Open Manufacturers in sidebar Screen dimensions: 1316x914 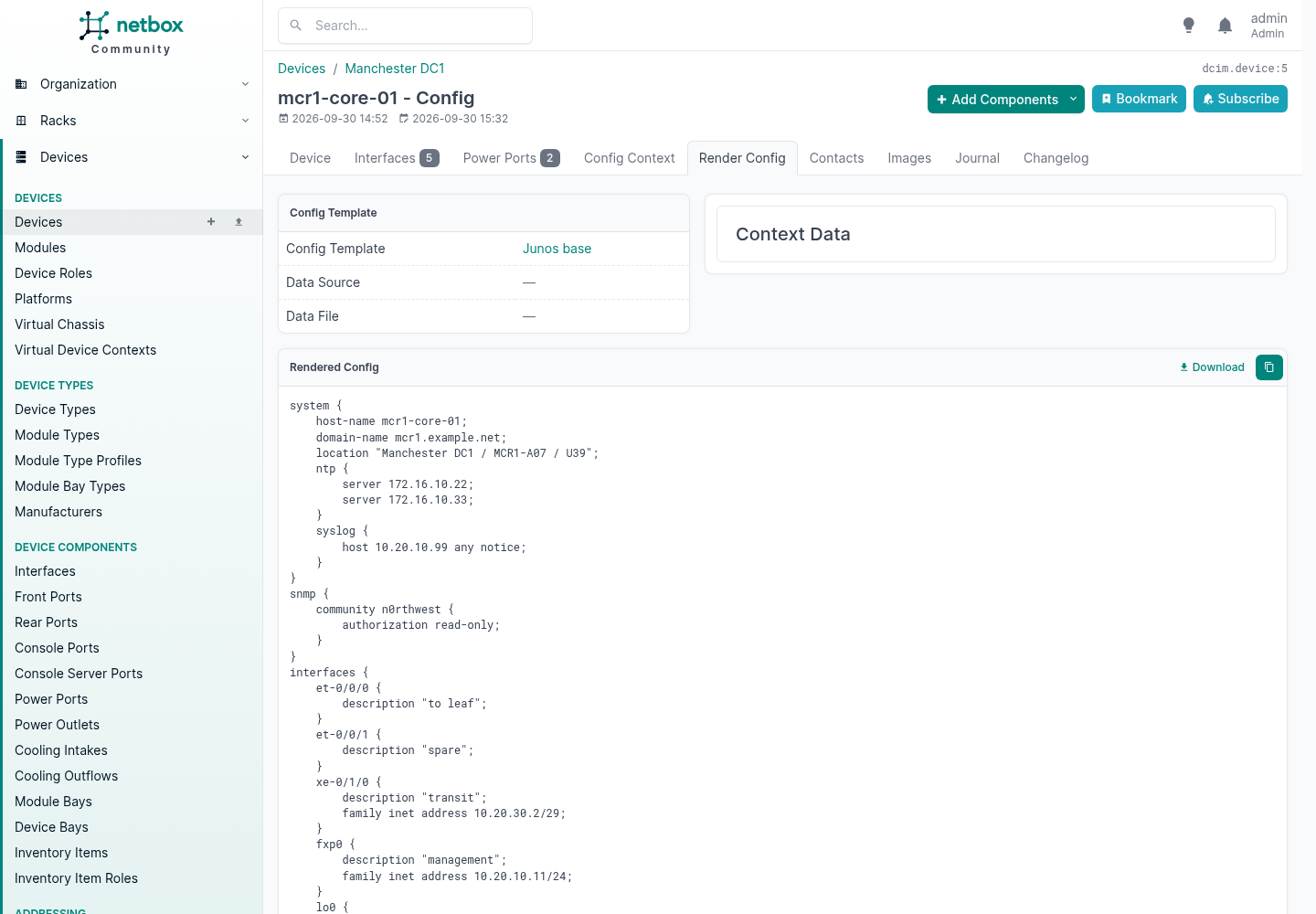point(58,512)
